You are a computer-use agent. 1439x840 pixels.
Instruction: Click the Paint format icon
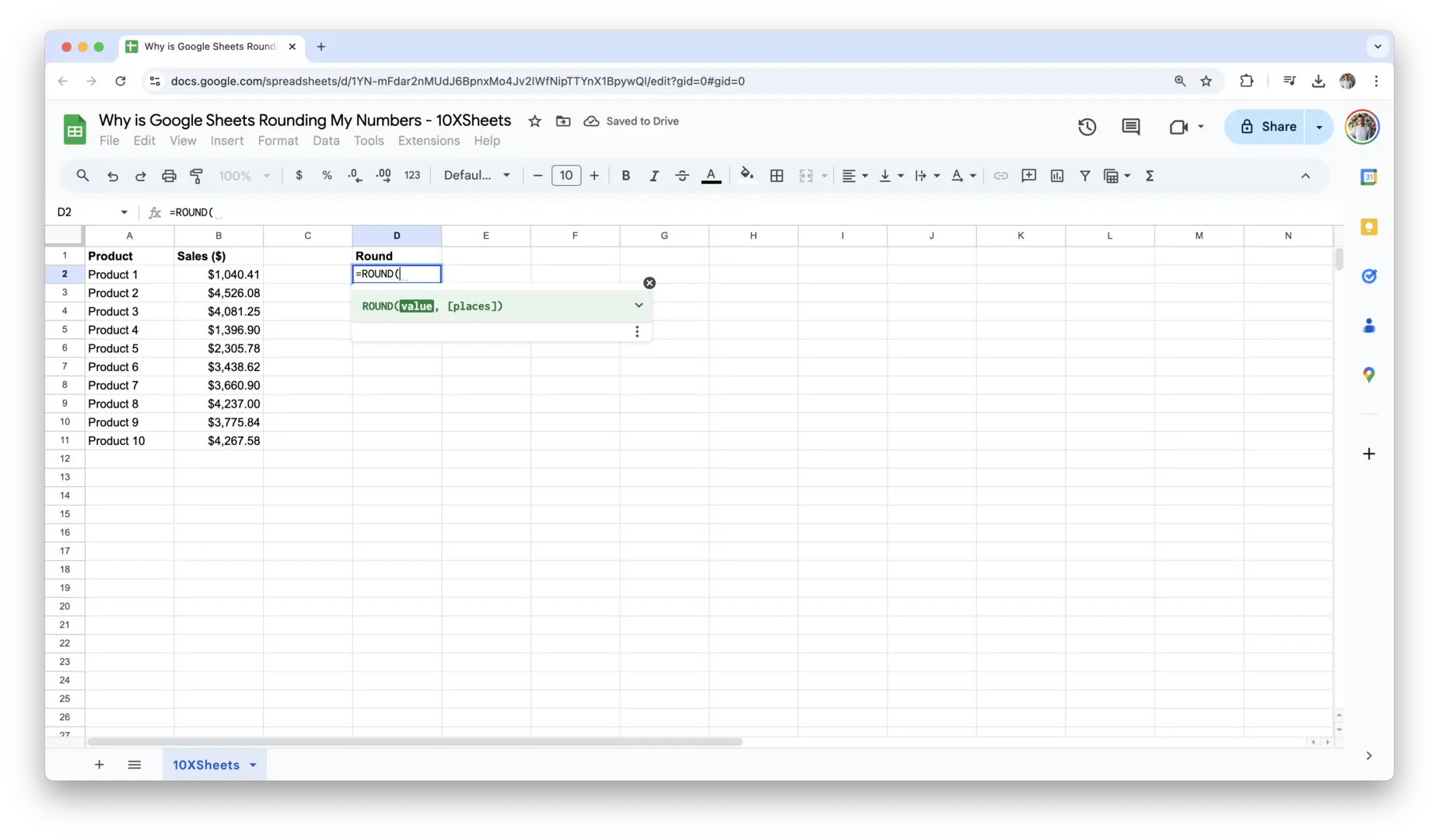point(197,176)
